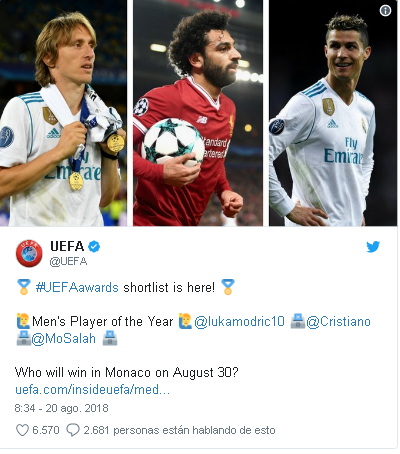Viewport: 400px width, 454px height.
Task: Click the @UEFA handle
Action: pos(68,261)
